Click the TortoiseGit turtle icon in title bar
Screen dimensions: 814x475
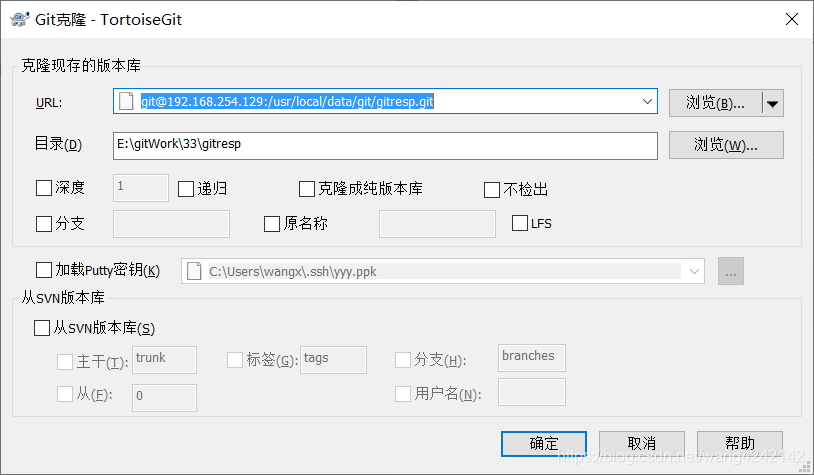click(20, 19)
